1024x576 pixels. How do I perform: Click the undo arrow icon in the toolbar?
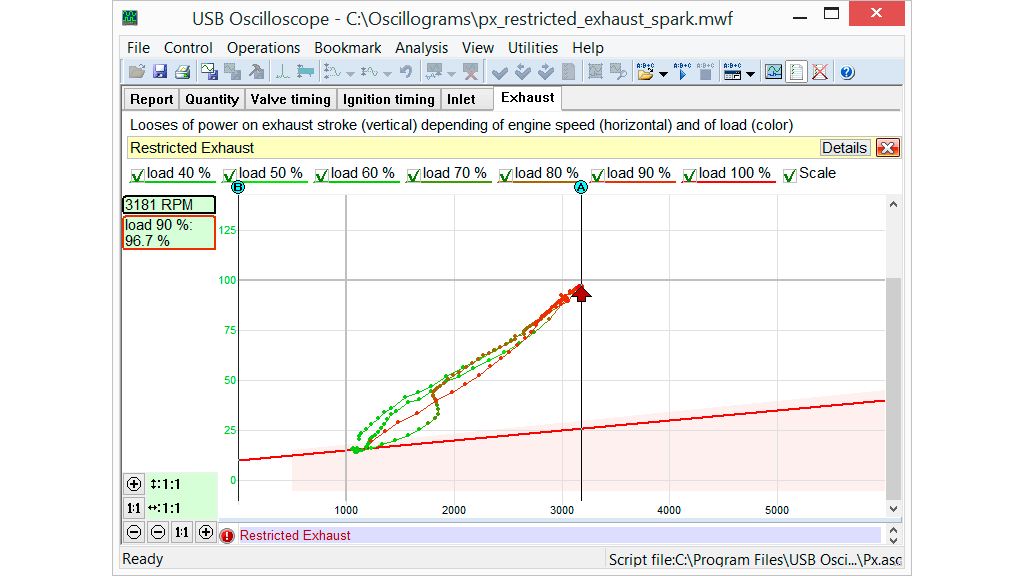(406, 72)
